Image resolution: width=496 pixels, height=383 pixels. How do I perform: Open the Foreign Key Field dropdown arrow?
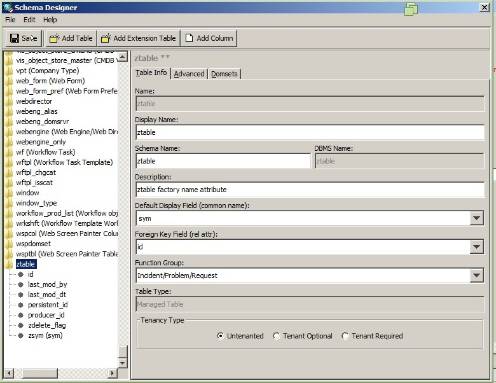(477, 247)
